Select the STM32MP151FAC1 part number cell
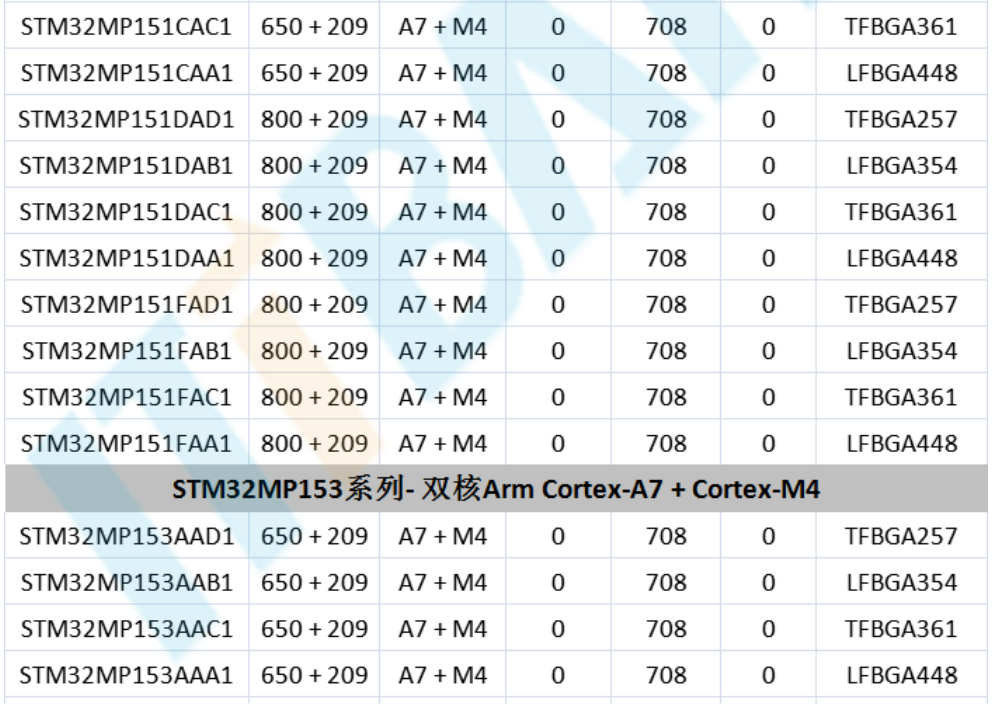 tap(127, 397)
